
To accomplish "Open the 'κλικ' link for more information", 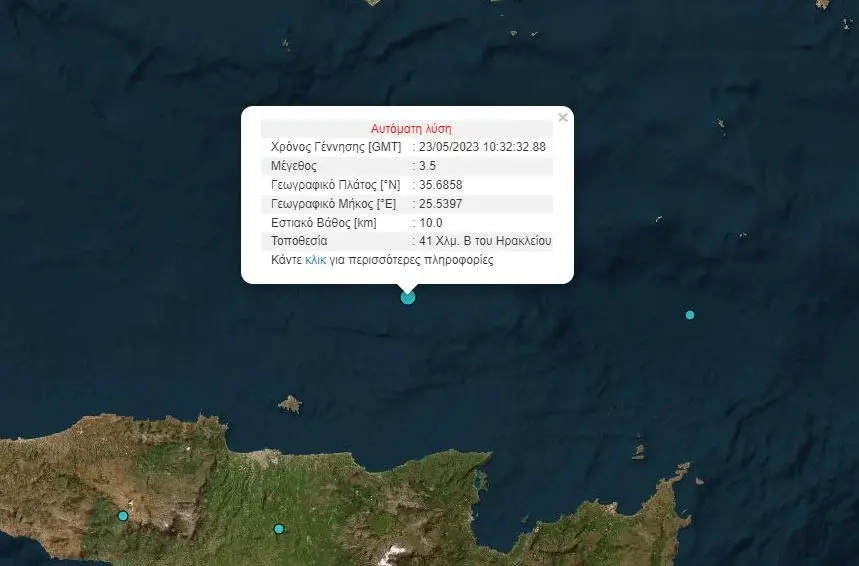I will coord(315,260).
